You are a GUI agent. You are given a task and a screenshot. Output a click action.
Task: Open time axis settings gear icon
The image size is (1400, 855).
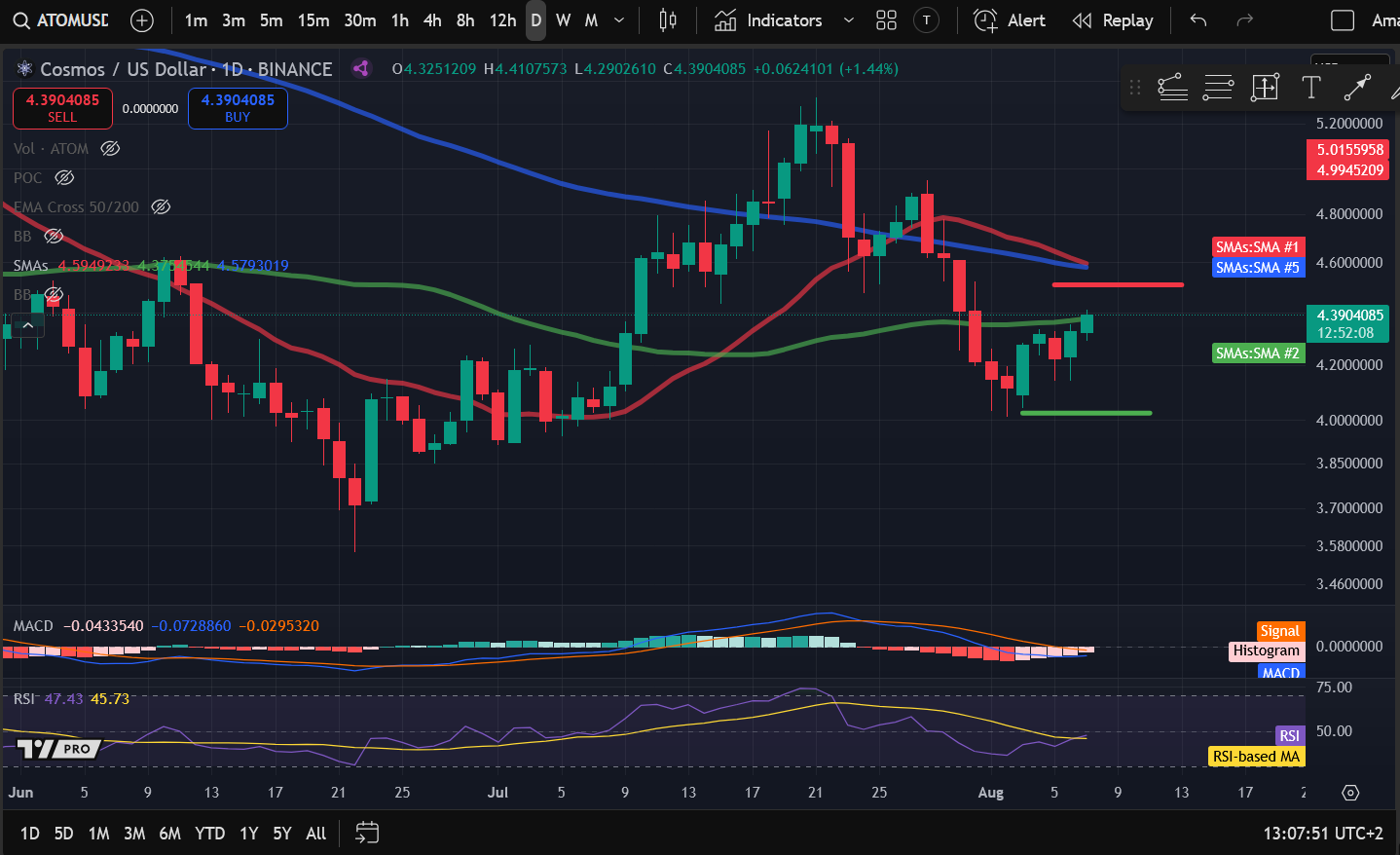[1350, 793]
